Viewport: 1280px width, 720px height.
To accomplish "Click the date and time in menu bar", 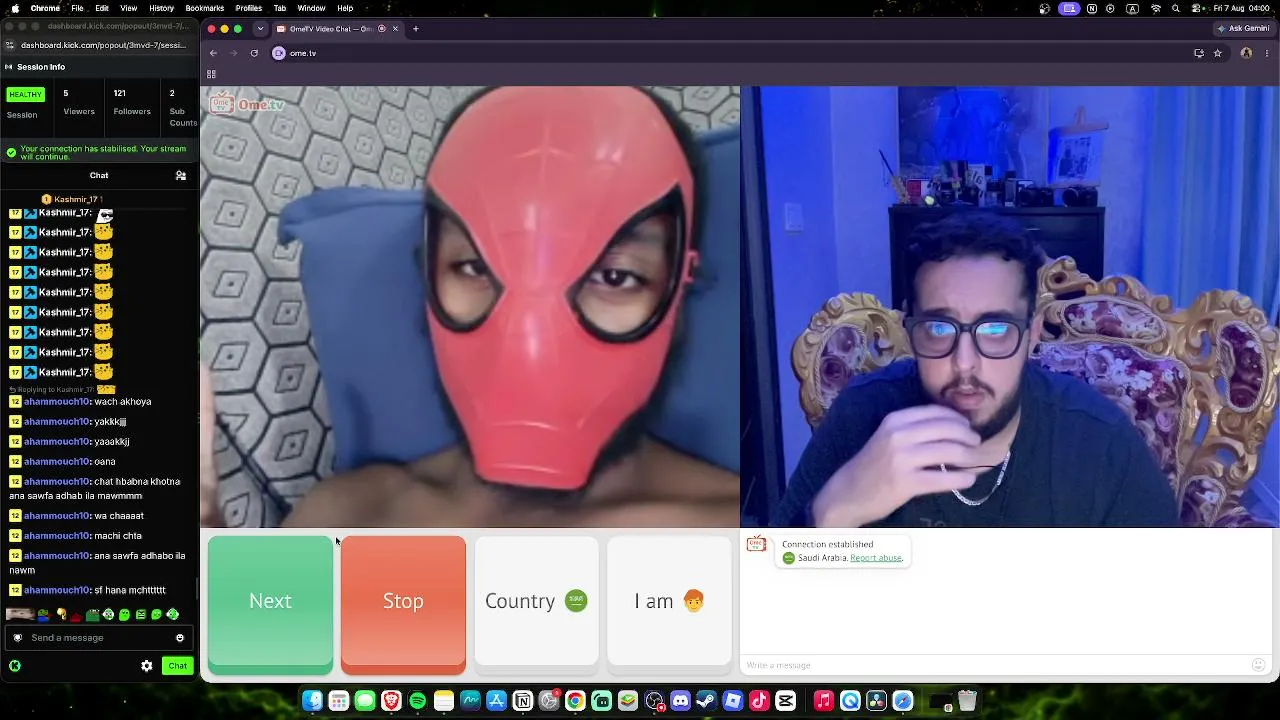I will (x=1240, y=8).
